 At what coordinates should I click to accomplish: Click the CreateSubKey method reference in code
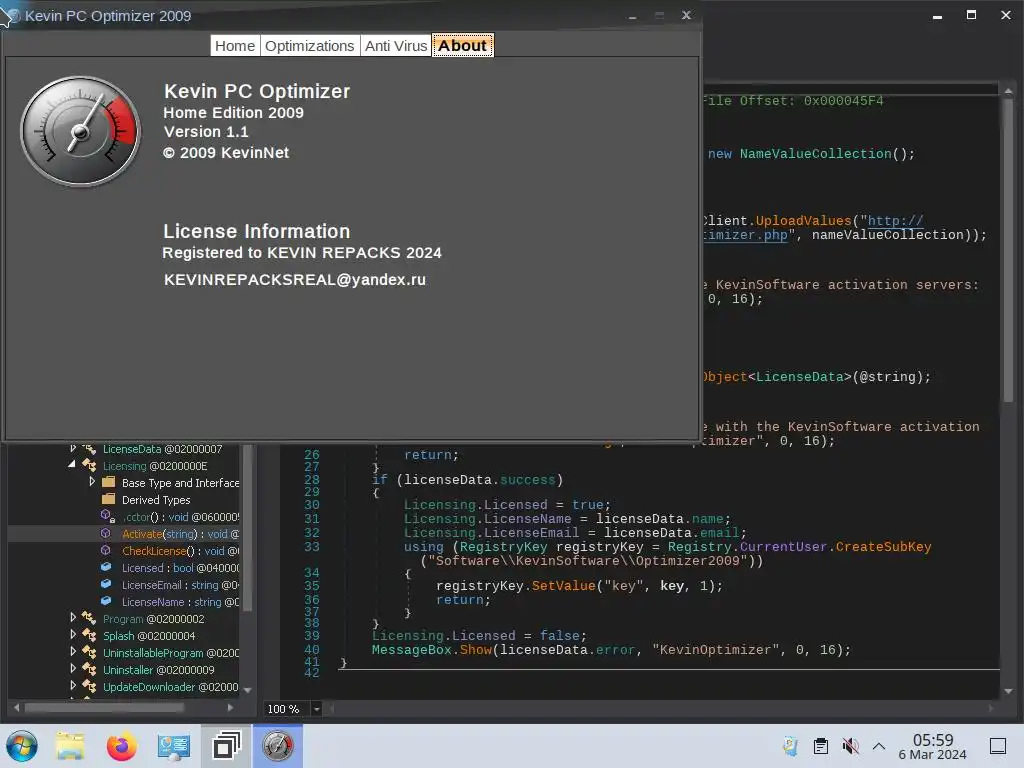883,547
